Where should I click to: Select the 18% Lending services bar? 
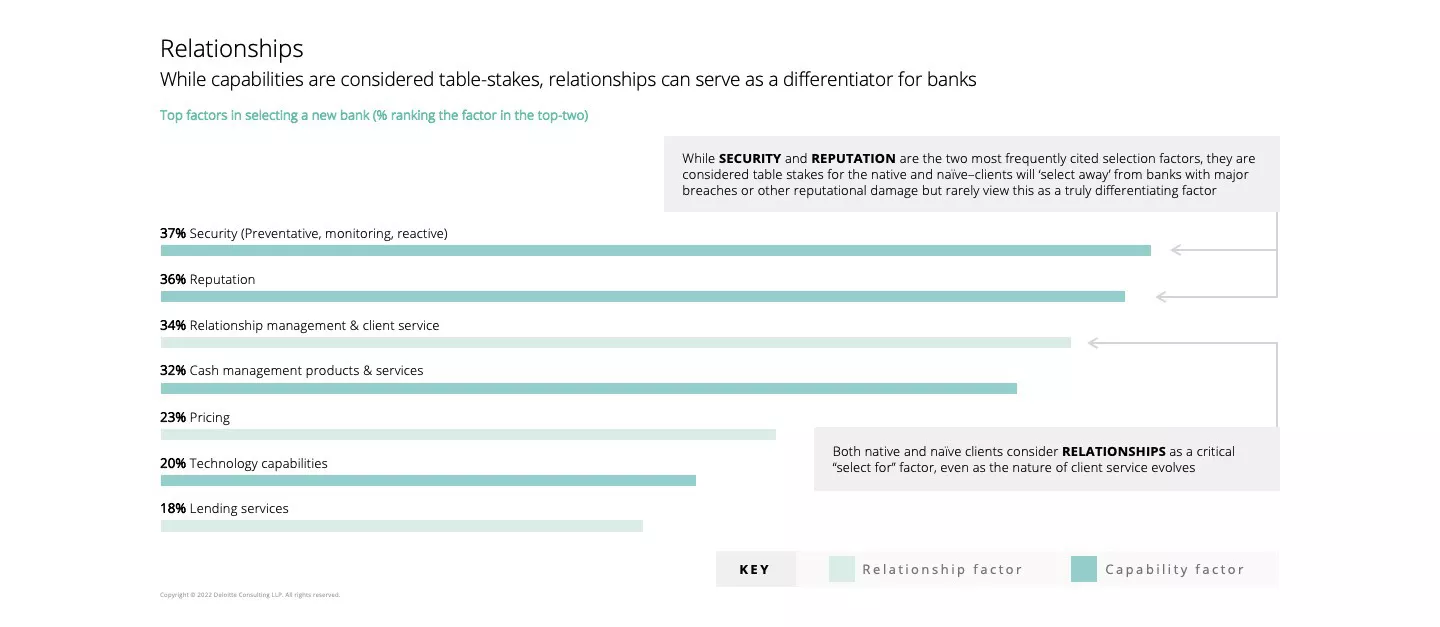coord(401,526)
